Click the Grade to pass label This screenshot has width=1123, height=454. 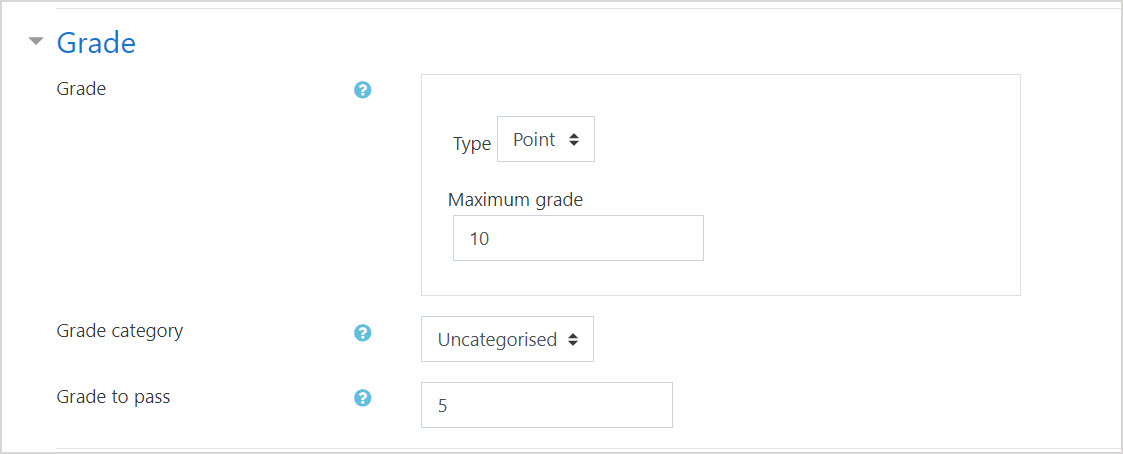tap(113, 397)
